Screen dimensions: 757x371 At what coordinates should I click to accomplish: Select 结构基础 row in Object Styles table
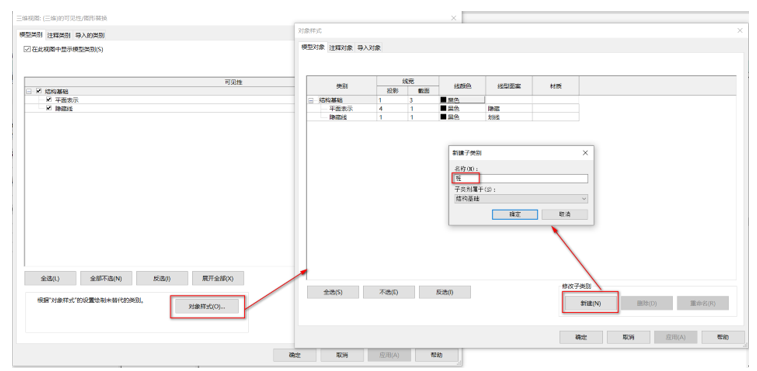(x=331, y=100)
